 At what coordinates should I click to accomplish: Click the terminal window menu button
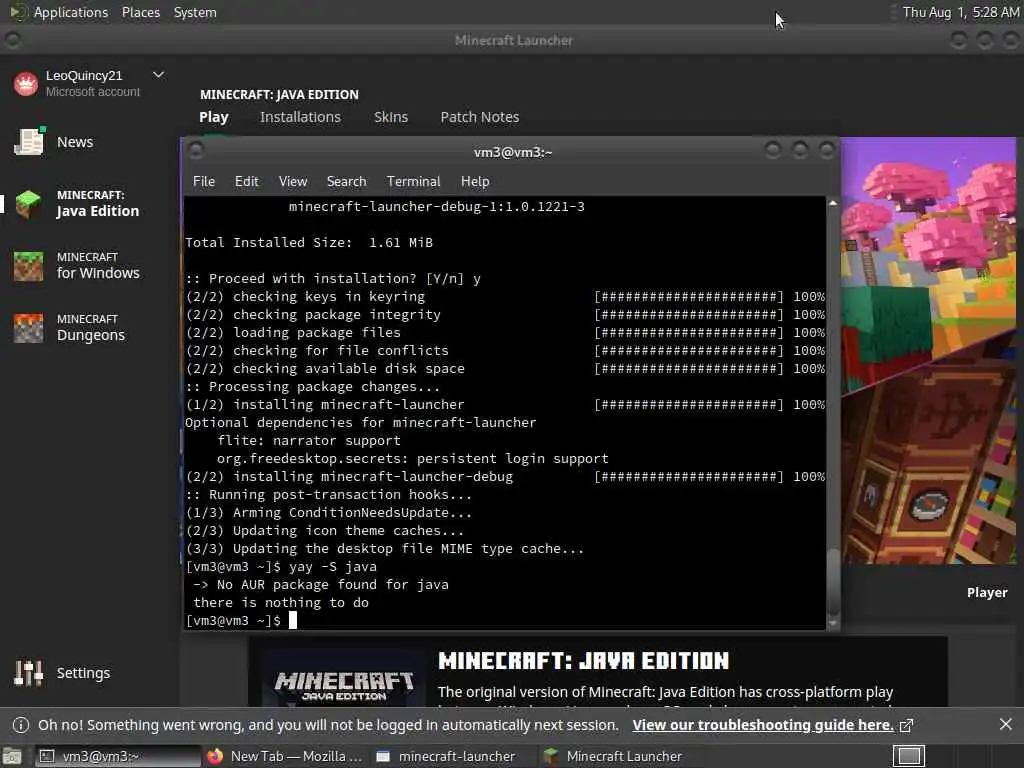[x=195, y=151]
